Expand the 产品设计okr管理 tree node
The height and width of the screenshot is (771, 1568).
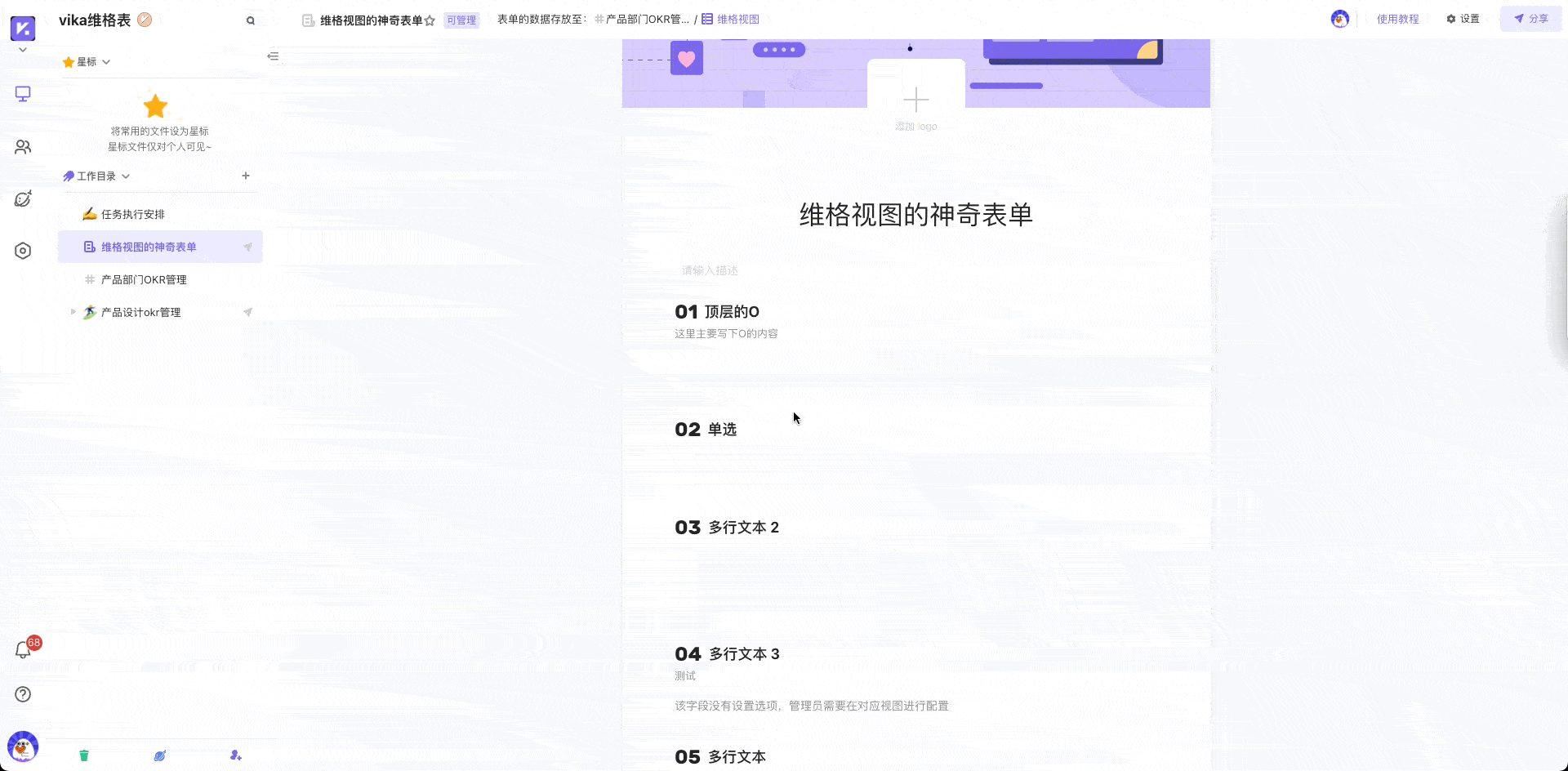point(73,312)
